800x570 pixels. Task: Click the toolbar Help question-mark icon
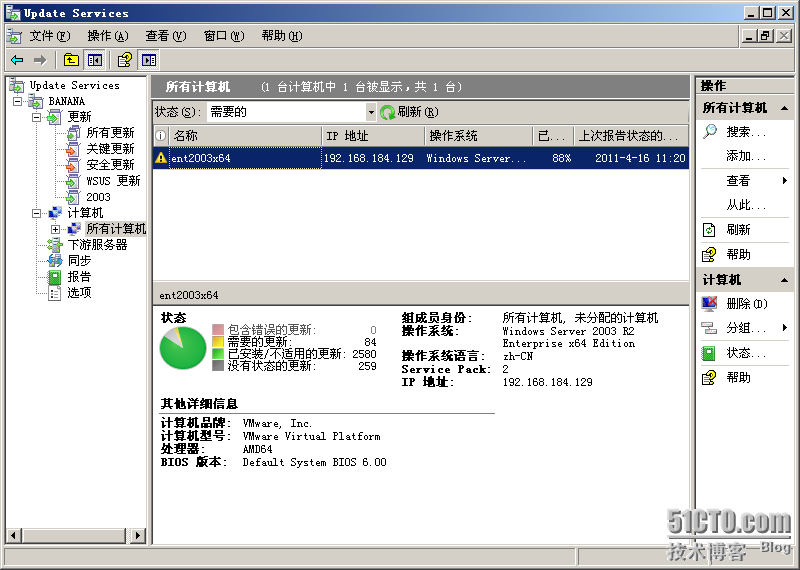click(124, 60)
